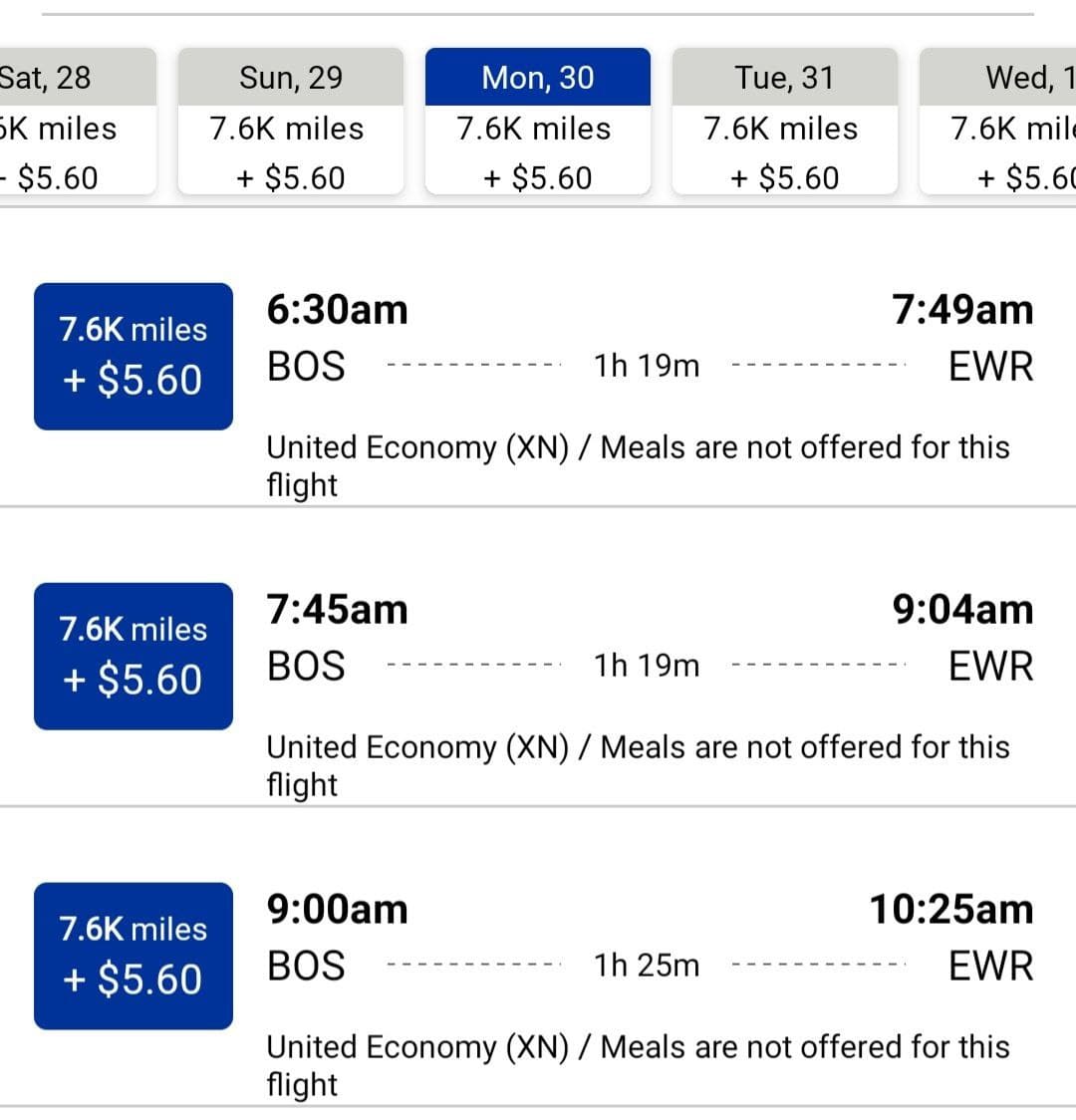Open the economy meal note for the 6:30am flight
The image size is (1076, 1120).
638,465
